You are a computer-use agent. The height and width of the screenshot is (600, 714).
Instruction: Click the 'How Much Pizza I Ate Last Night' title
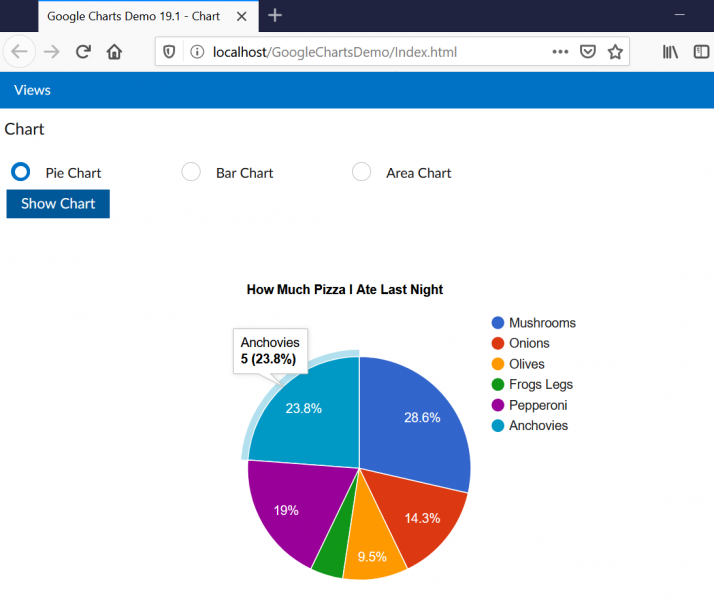tap(345, 290)
